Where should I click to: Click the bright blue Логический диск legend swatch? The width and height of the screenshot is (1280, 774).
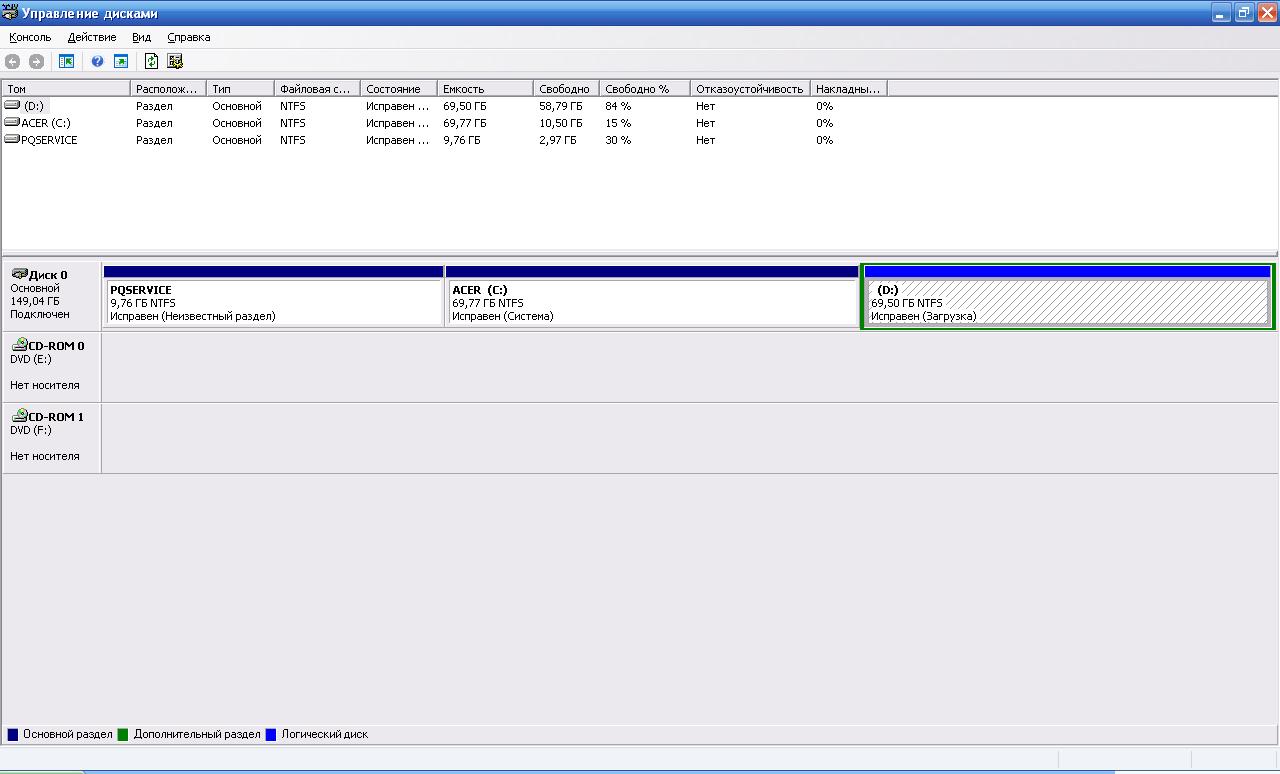270,734
